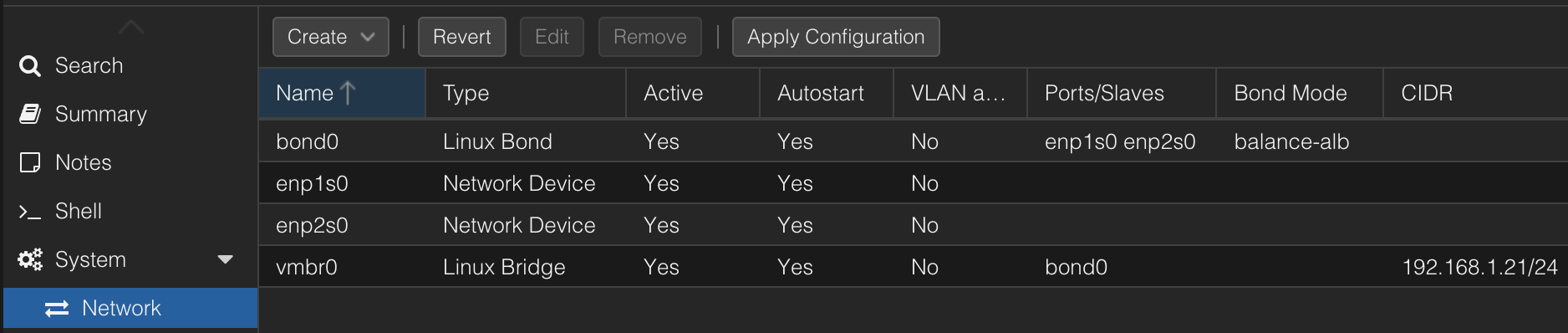1568x333 pixels.
Task: Collapse the System menu arrow
Action: (x=225, y=260)
